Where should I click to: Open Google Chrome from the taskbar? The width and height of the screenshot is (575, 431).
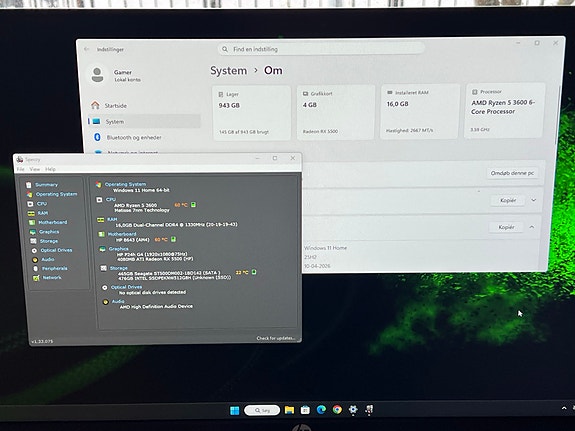[337, 409]
